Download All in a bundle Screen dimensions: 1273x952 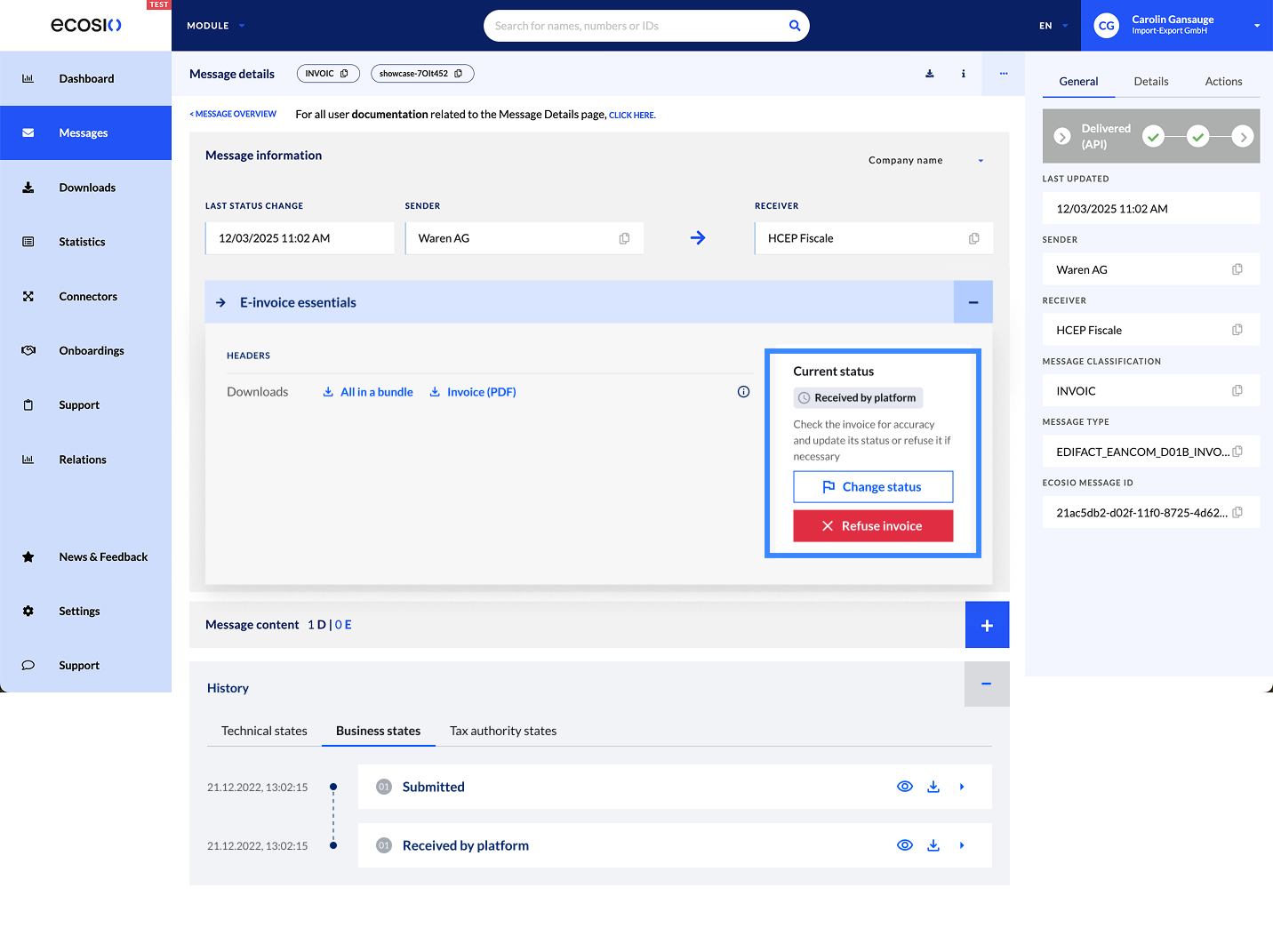[x=368, y=392]
